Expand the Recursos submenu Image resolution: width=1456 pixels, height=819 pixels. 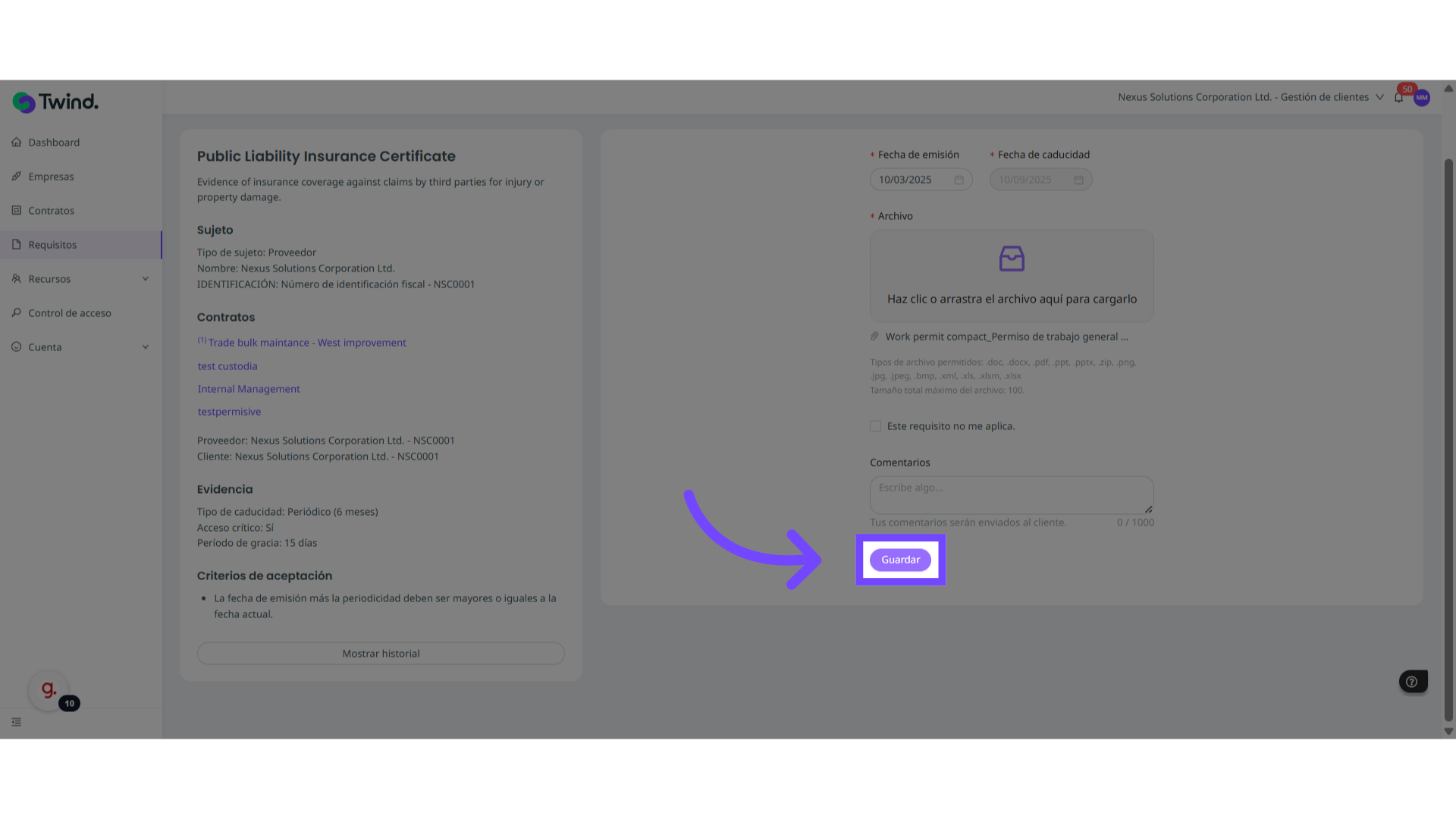tap(145, 279)
